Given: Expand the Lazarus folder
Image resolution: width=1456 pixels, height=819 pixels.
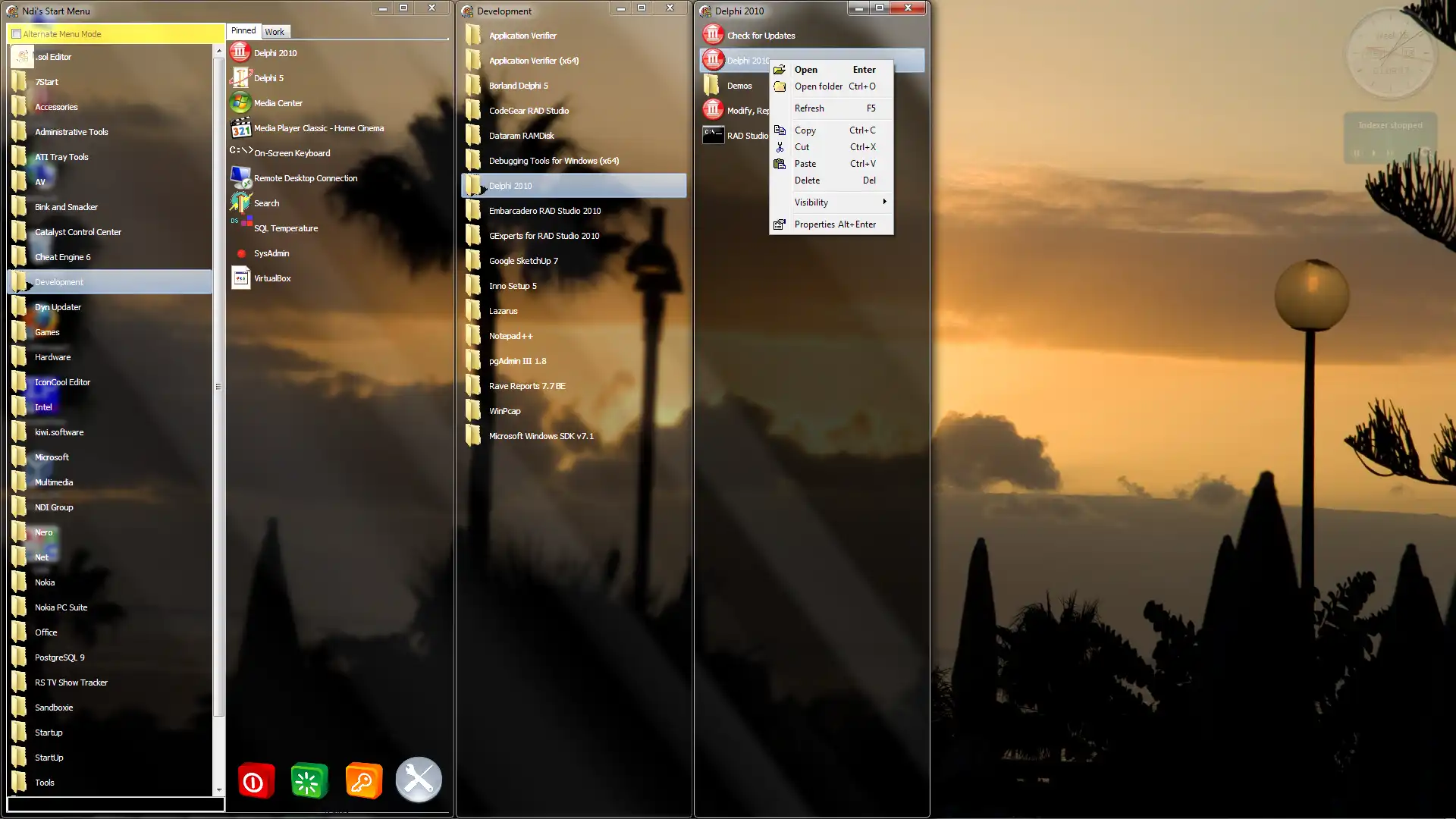Looking at the screenshot, I should coord(573,311).
